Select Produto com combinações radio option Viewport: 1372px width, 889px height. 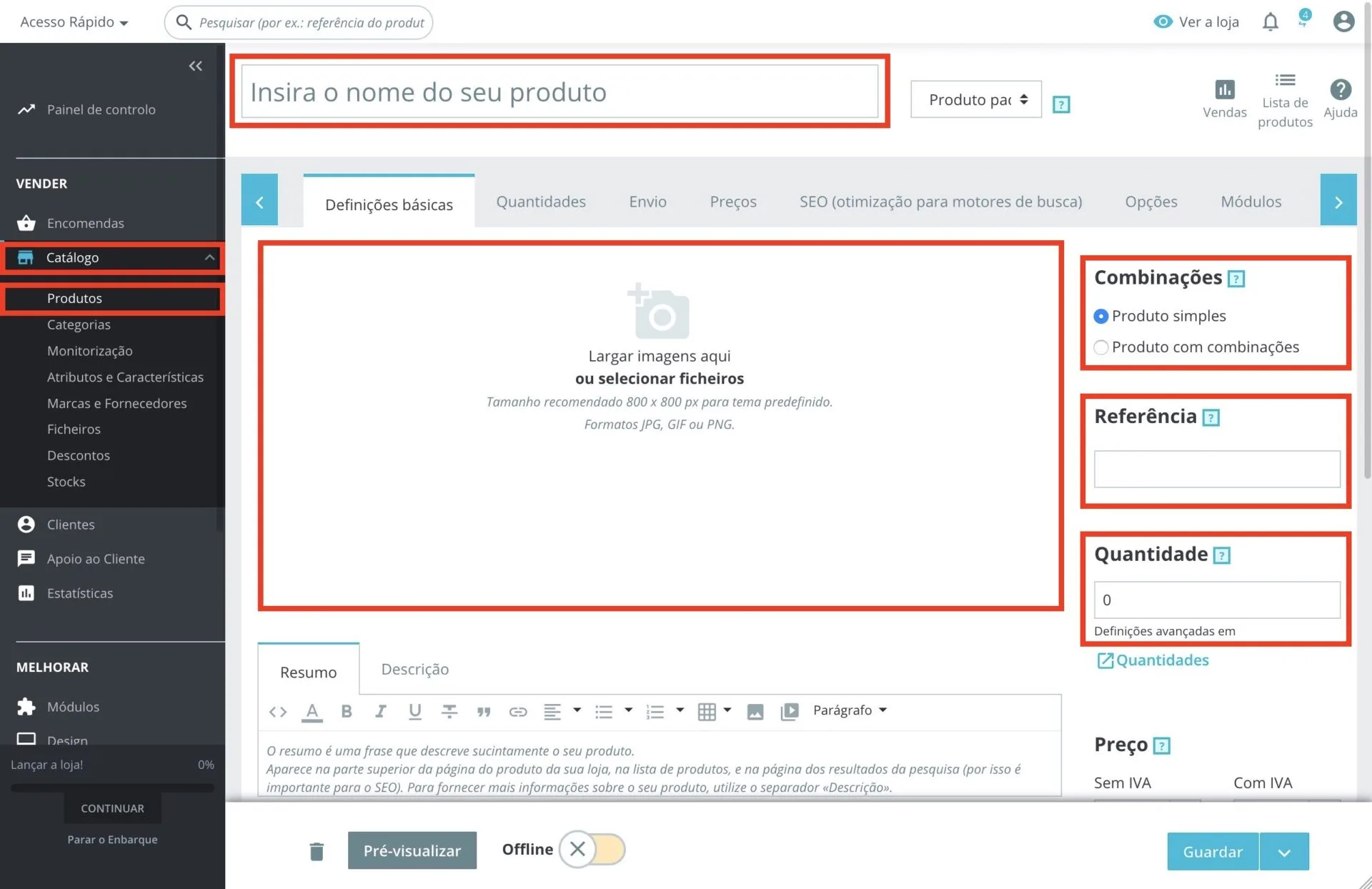(x=1101, y=347)
